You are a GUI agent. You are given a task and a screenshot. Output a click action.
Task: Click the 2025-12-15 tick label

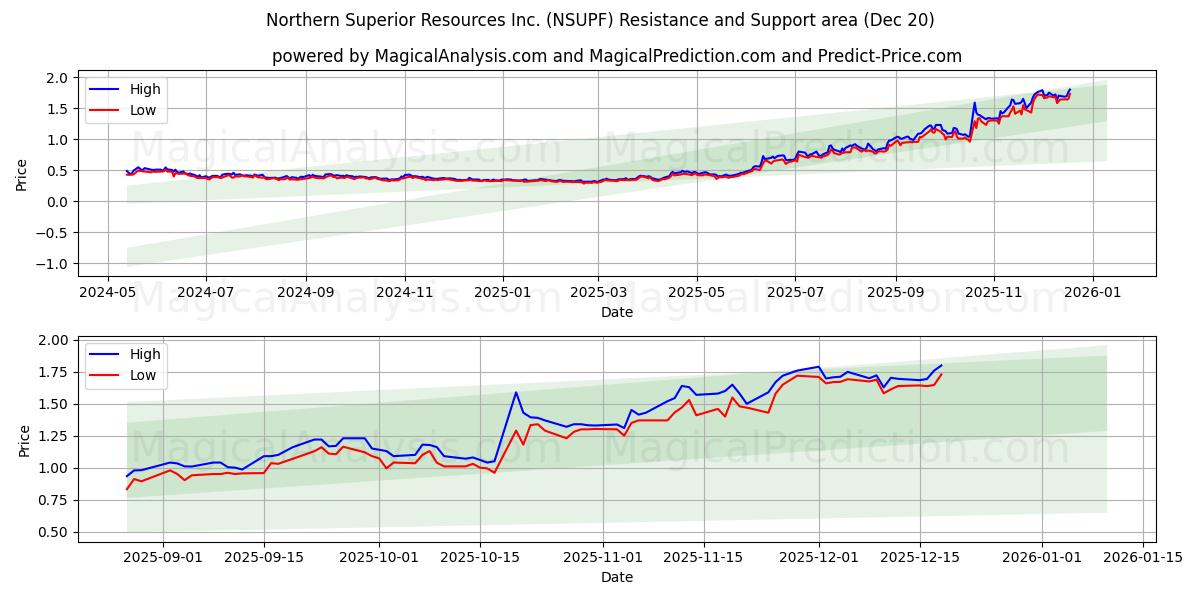(x=920, y=559)
